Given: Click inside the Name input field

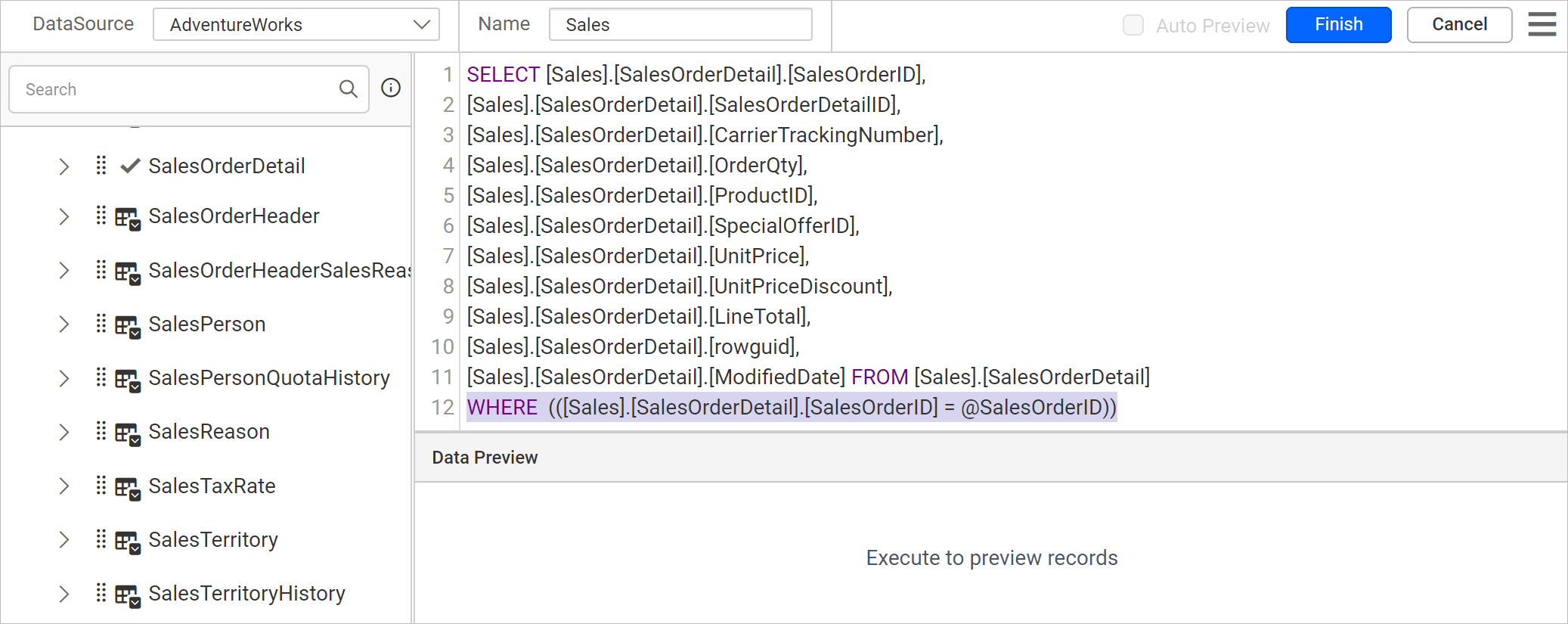Looking at the screenshot, I should (x=679, y=24).
